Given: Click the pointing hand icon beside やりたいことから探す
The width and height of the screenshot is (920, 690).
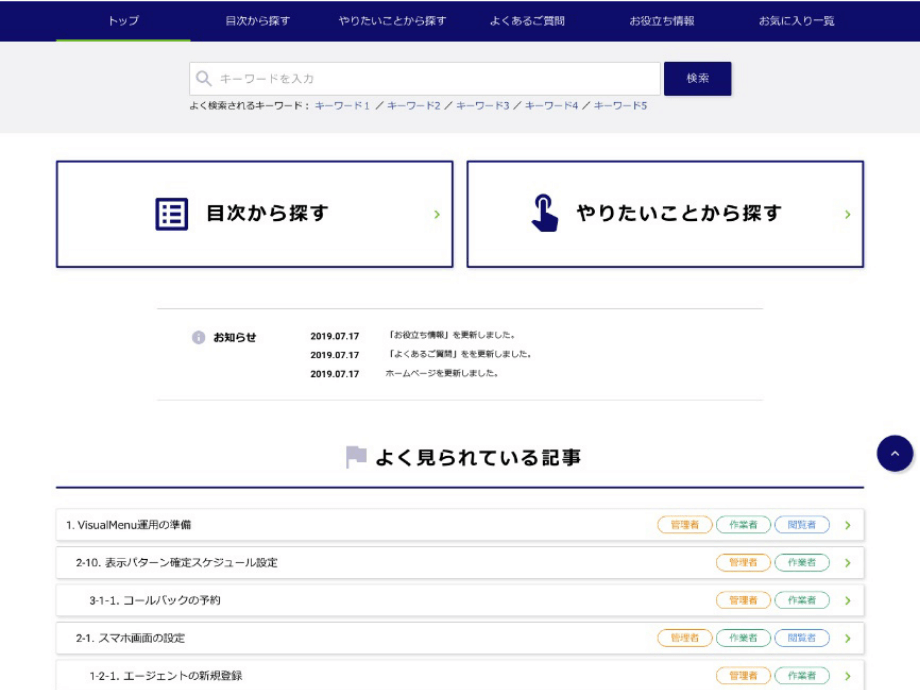Looking at the screenshot, I should pyautogui.click(x=544, y=213).
